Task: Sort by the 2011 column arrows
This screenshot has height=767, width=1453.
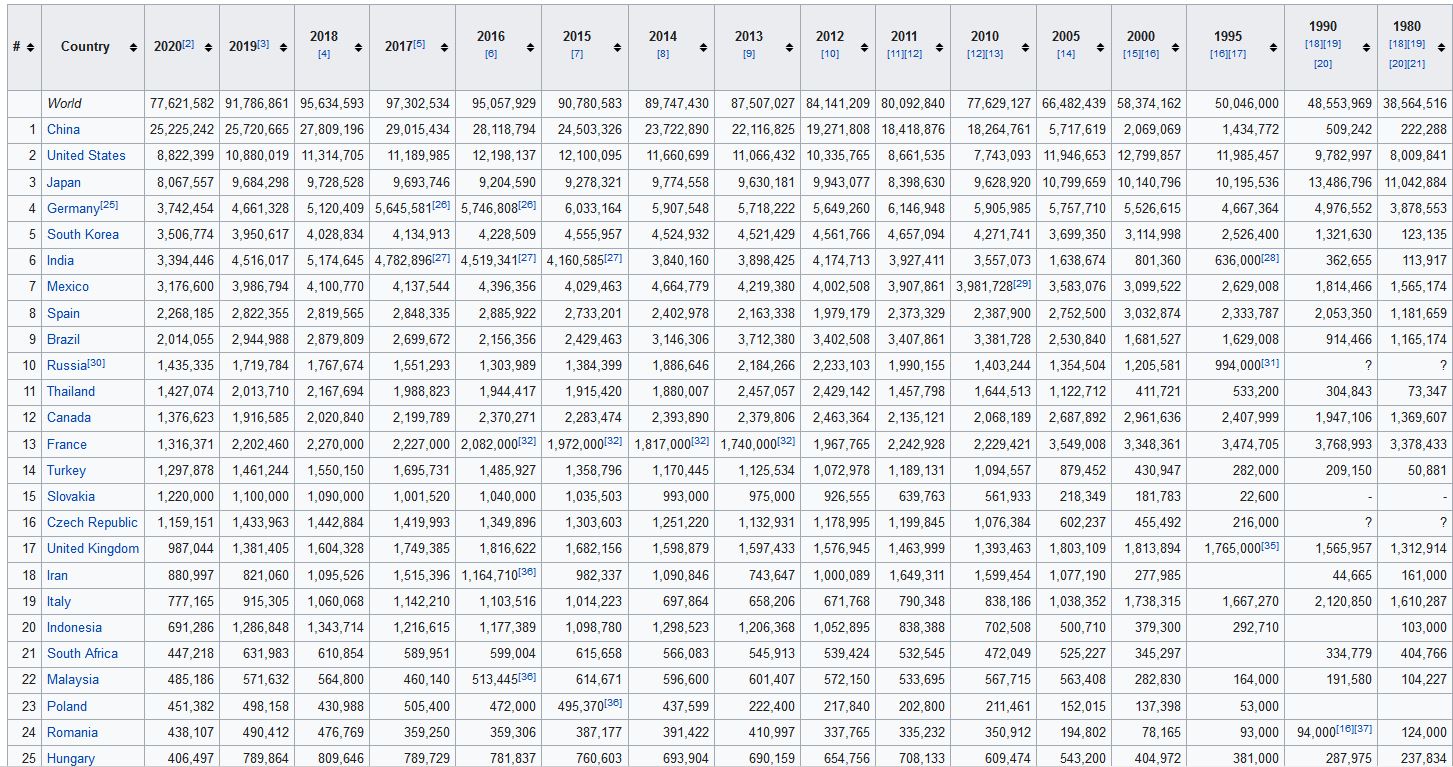Action: tap(939, 47)
